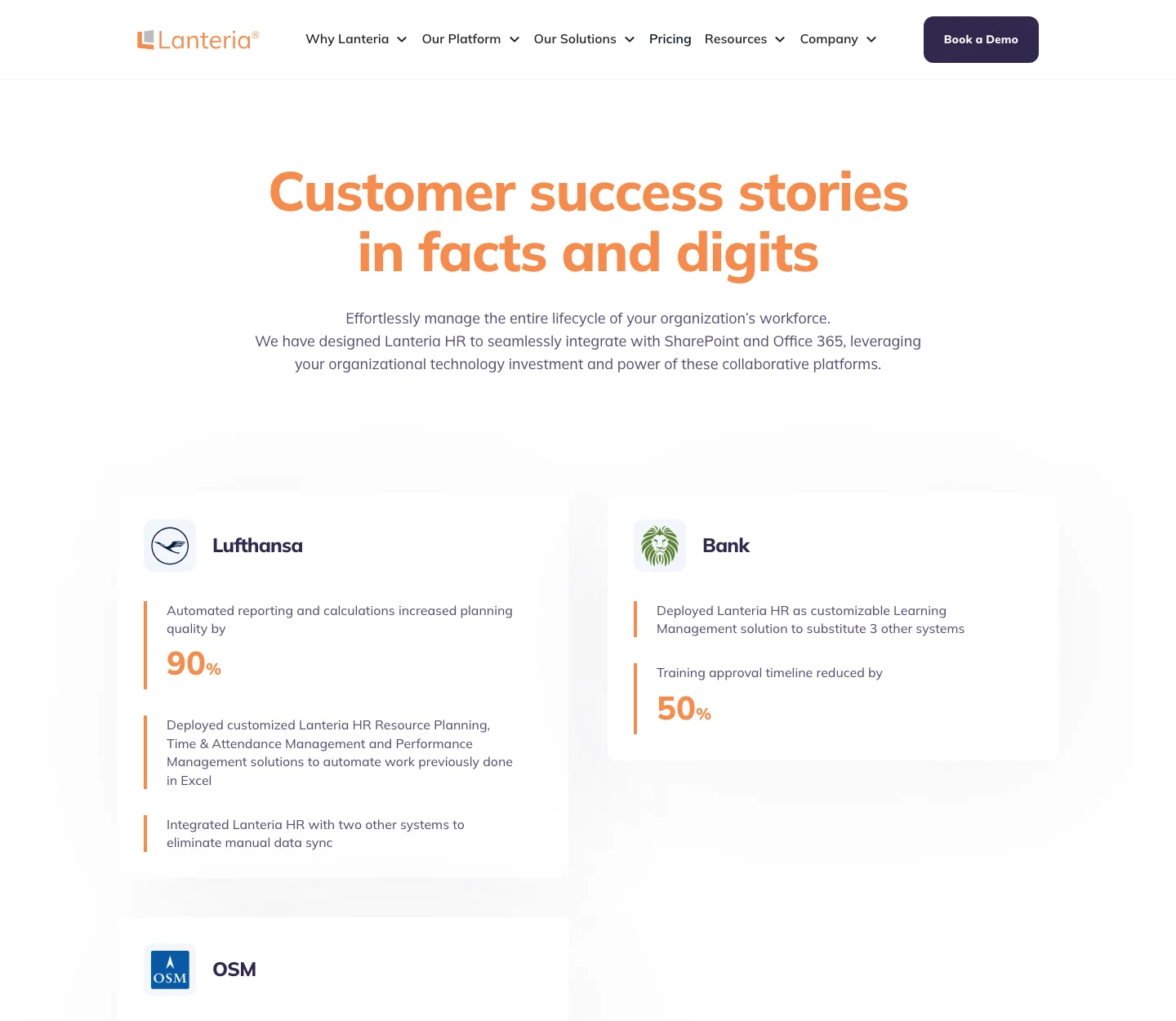
Task: Expand the Resources chevron arrow
Action: [x=780, y=39]
